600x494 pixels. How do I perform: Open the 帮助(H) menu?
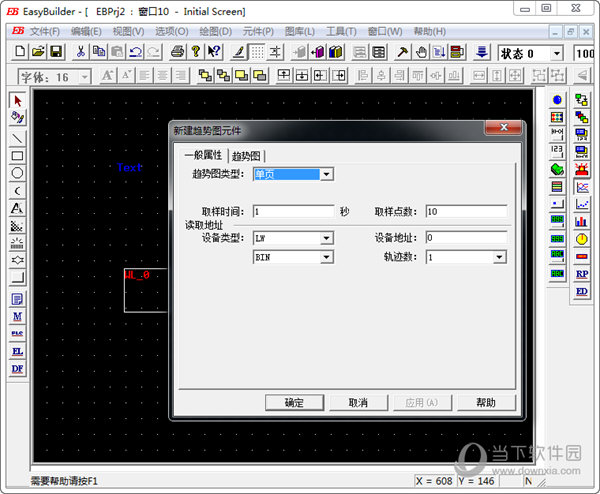430,31
